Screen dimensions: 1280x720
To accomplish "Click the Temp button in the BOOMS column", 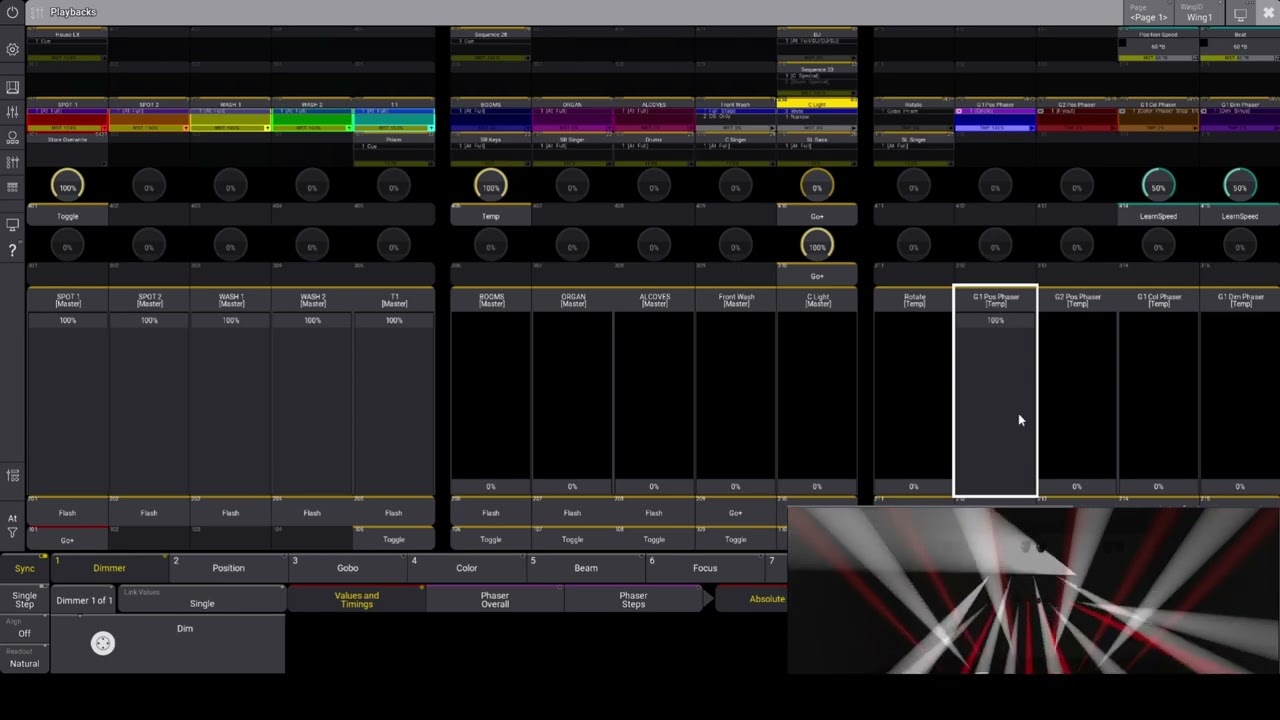I will 491,216.
